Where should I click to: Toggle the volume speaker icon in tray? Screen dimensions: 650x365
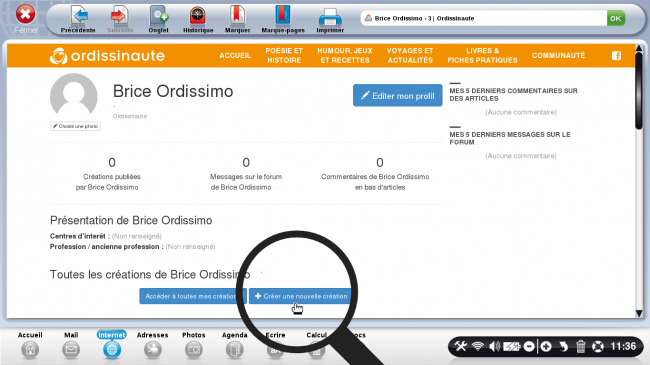point(494,346)
